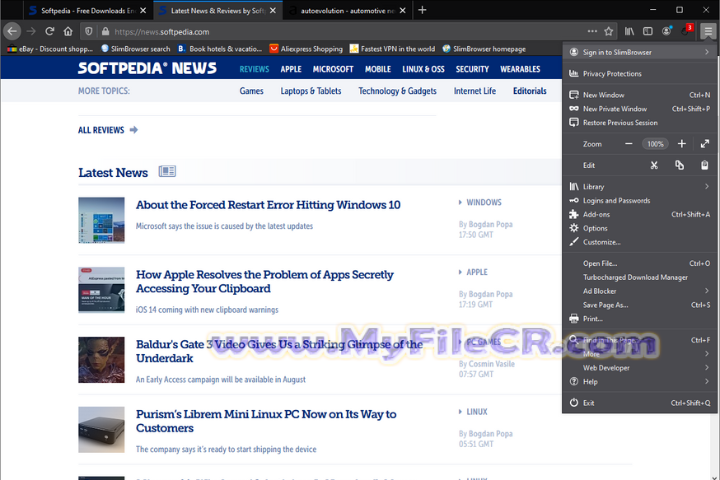Open eBay Discount shopping bookmark
Image resolution: width=720 pixels, height=480 pixels.
point(50,49)
